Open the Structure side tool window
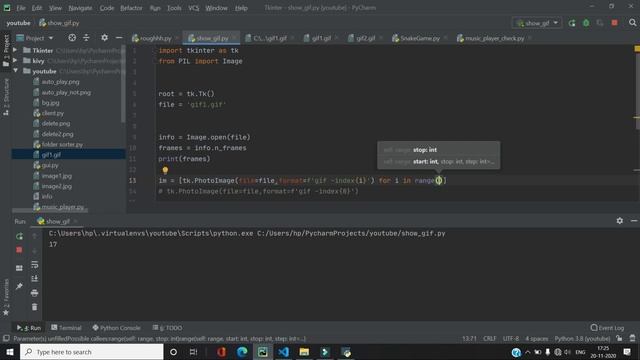This screenshot has width=640, height=360. 6,97
